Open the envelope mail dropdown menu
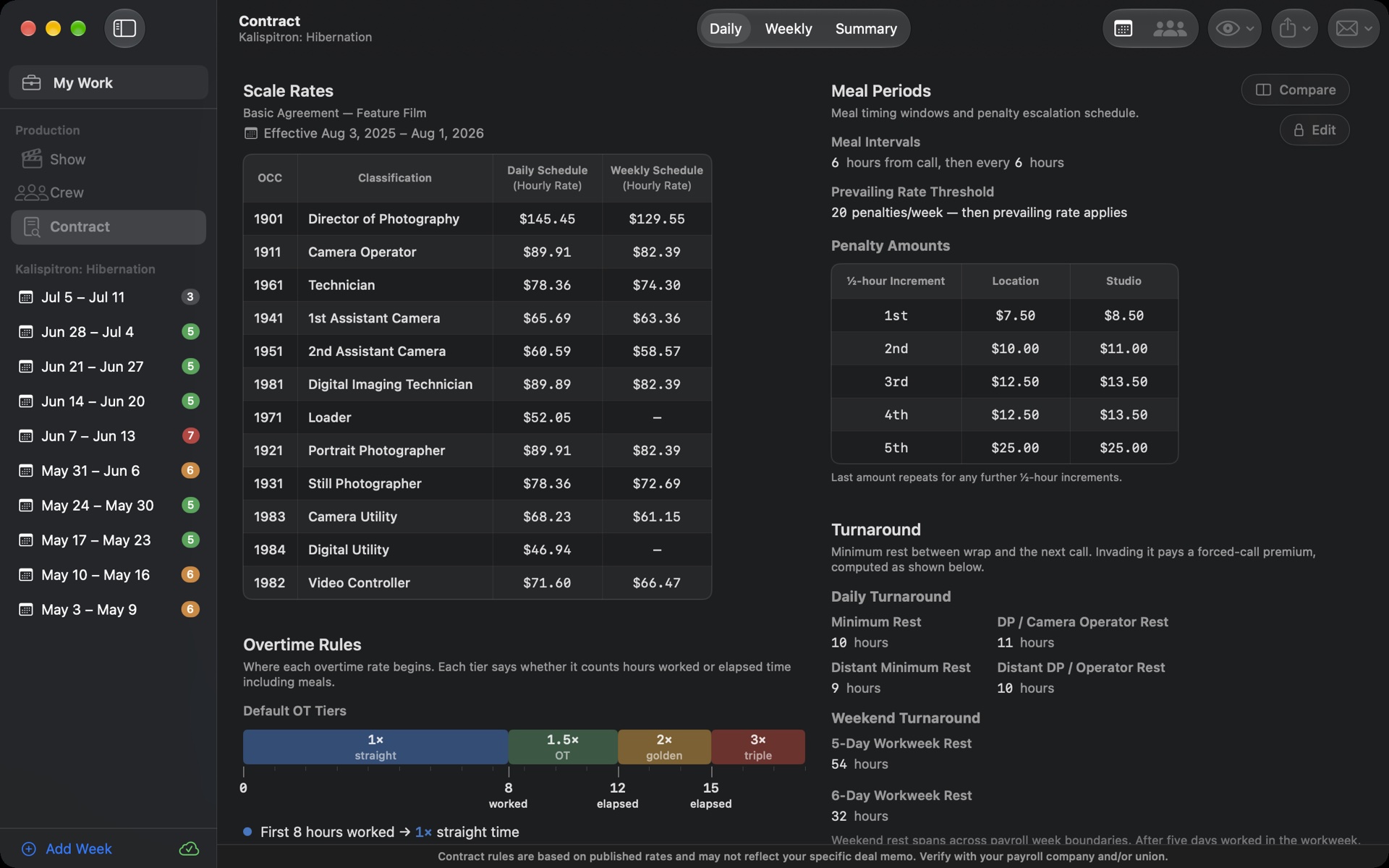Image resolution: width=1389 pixels, height=868 pixels. pos(1354,28)
